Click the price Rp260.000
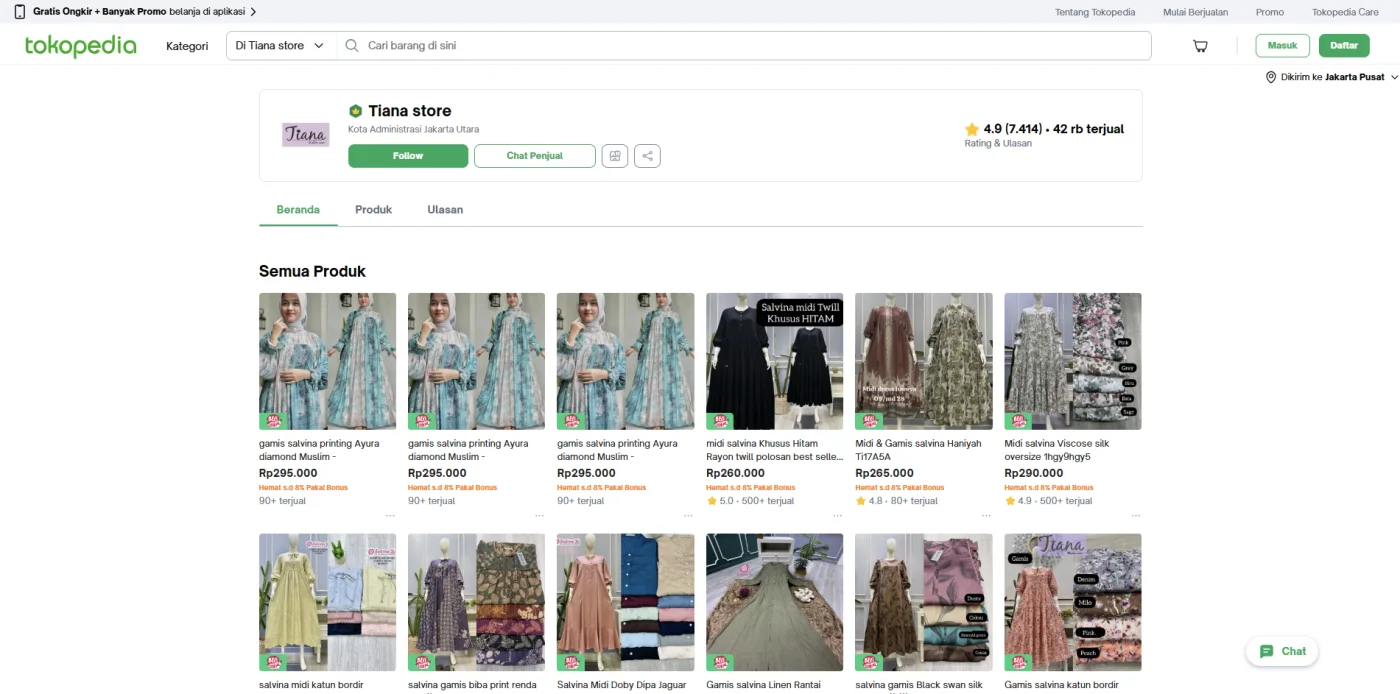The height and width of the screenshot is (694, 1400). click(735, 473)
